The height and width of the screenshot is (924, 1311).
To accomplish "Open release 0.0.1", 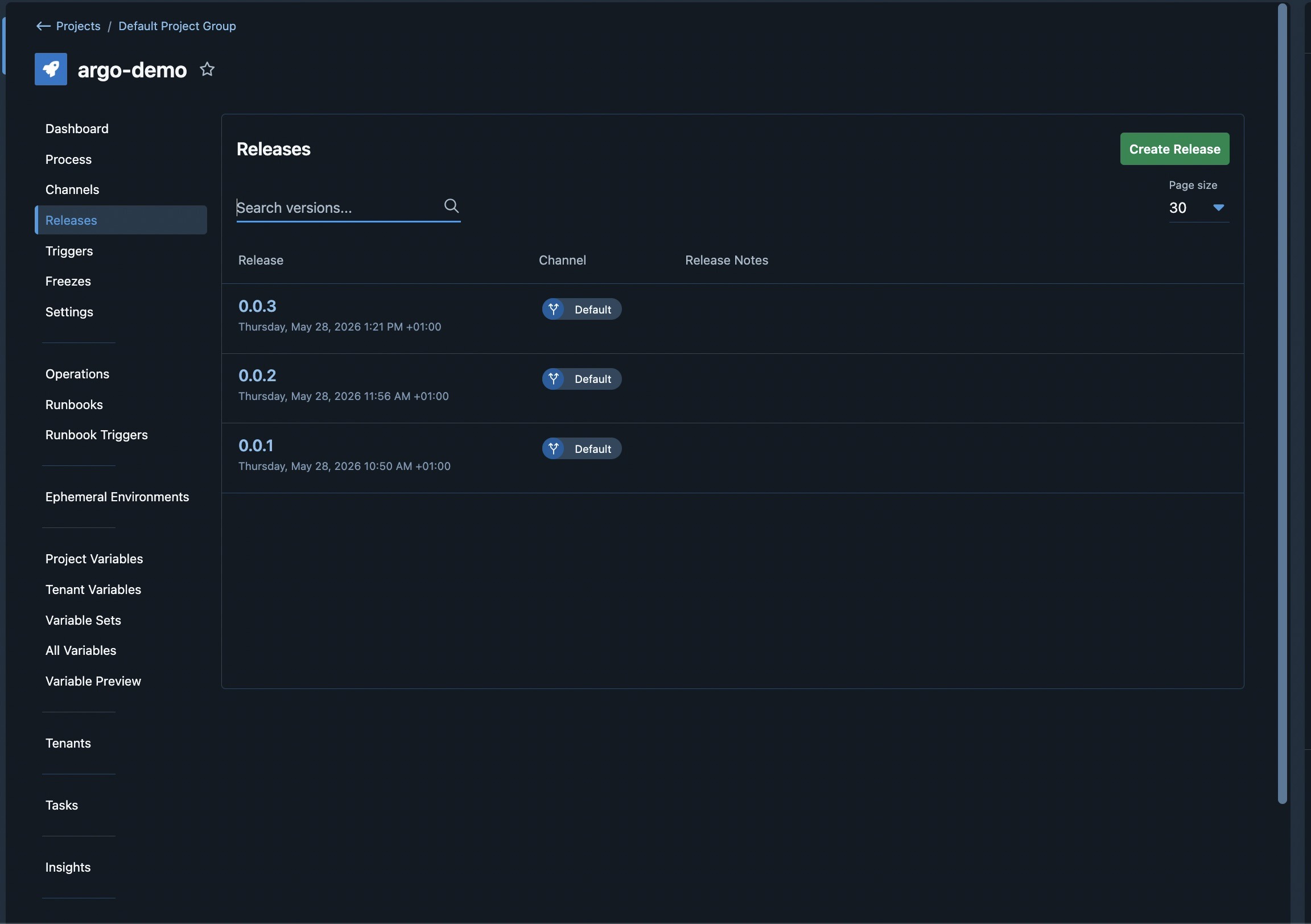I will tap(256, 445).
